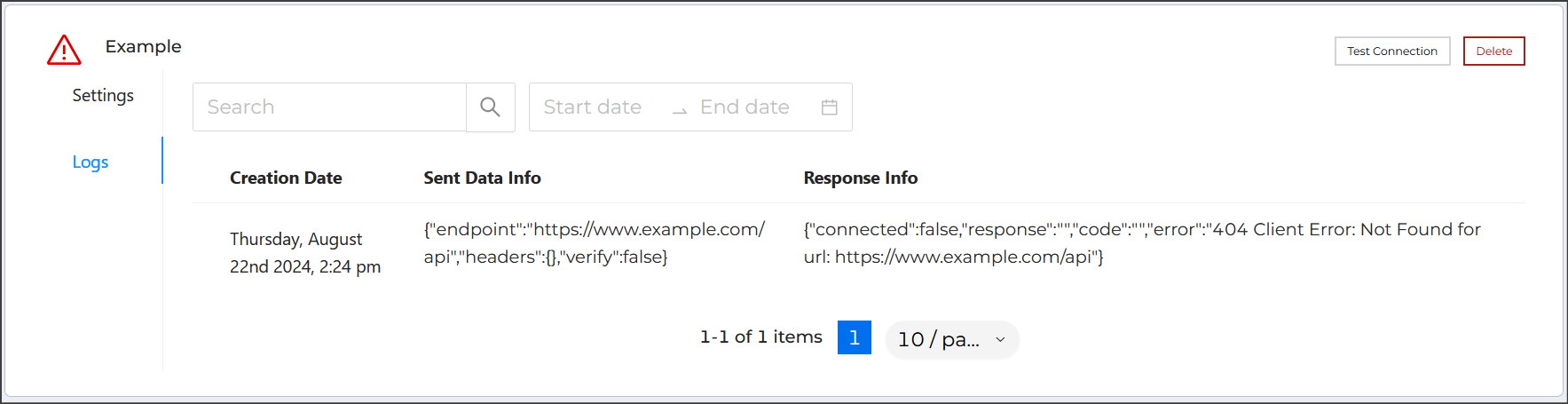Click the magnifier search button

point(490,107)
